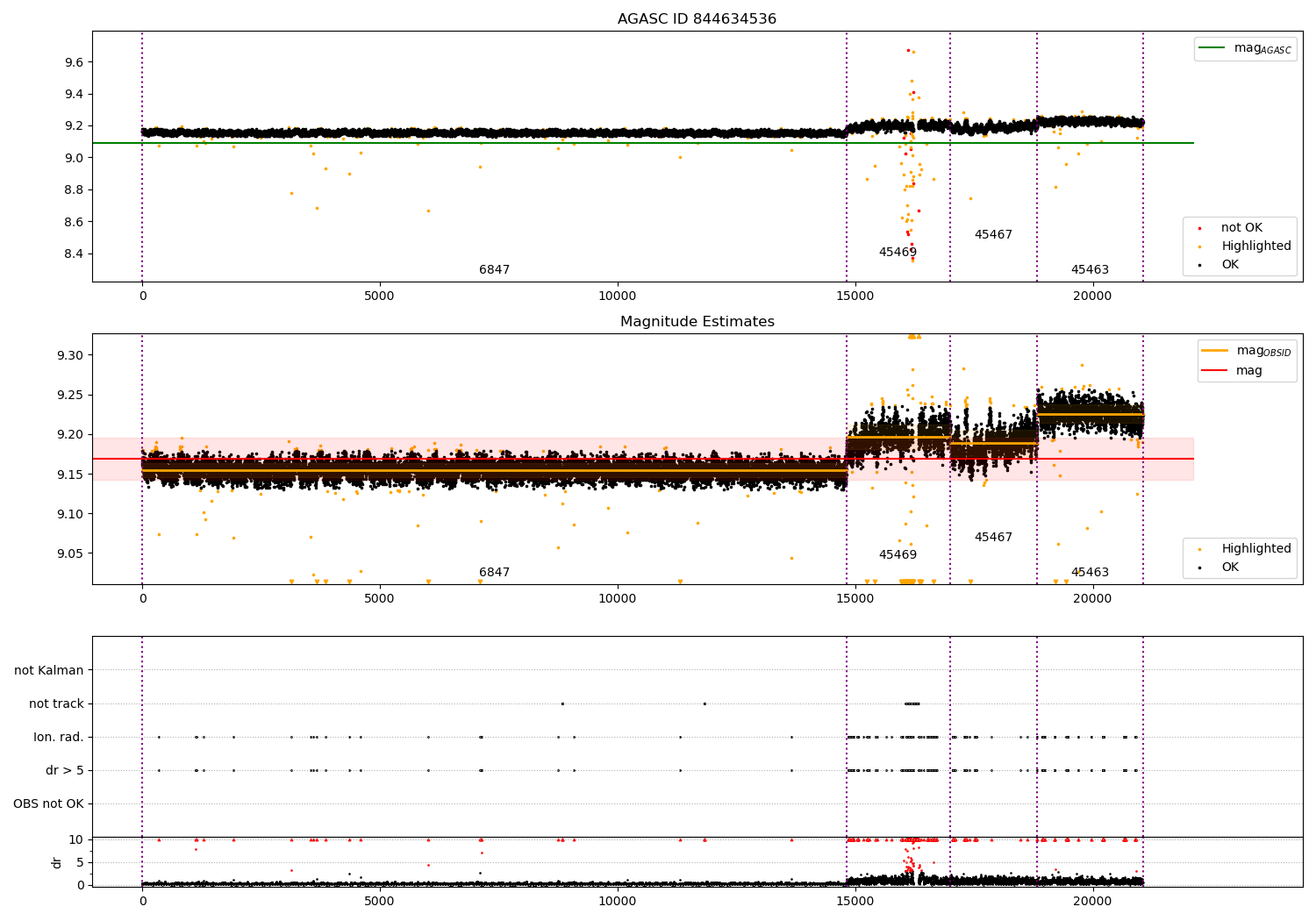Click the y-axis tick 10 in bottom plot
This screenshot has width=1316, height=921.
(x=76, y=839)
